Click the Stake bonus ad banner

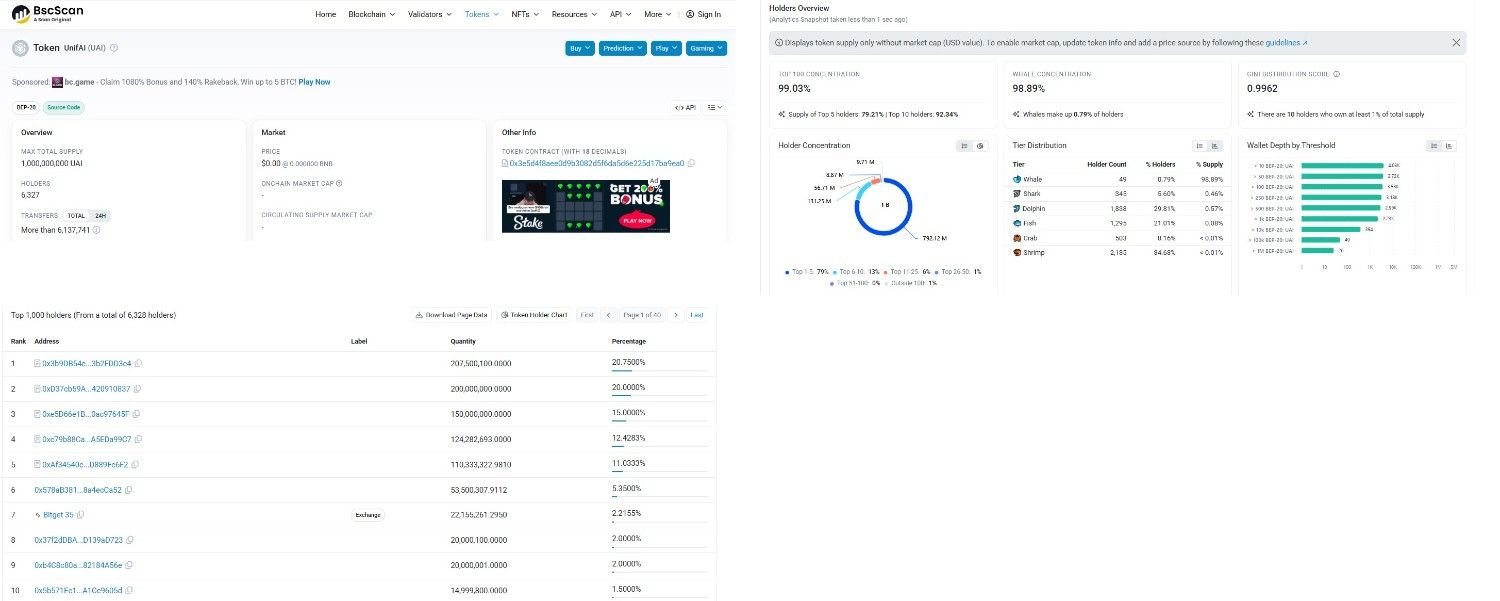(586, 205)
